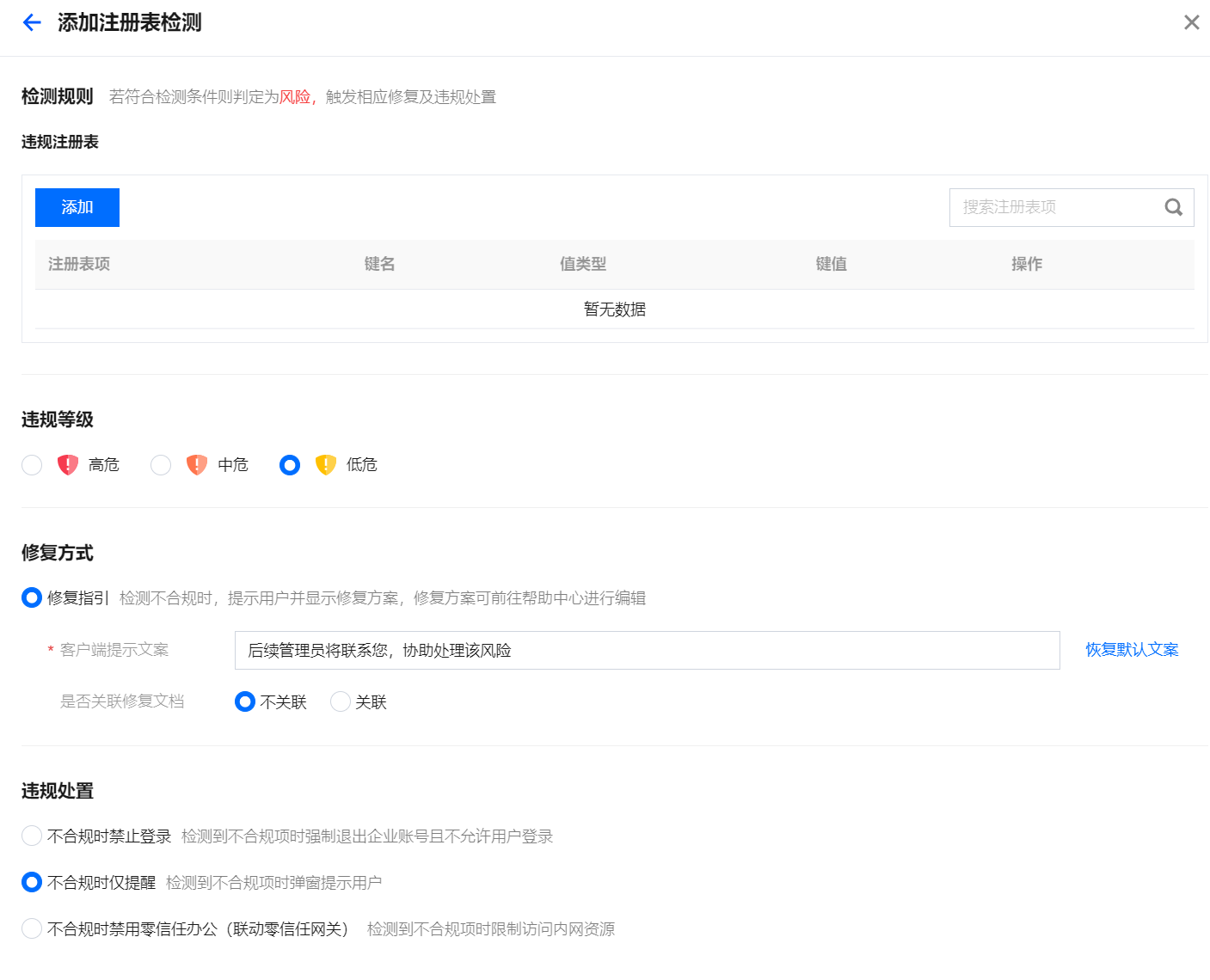Choose 不关联 for repair document
1210x980 pixels.
point(245,702)
